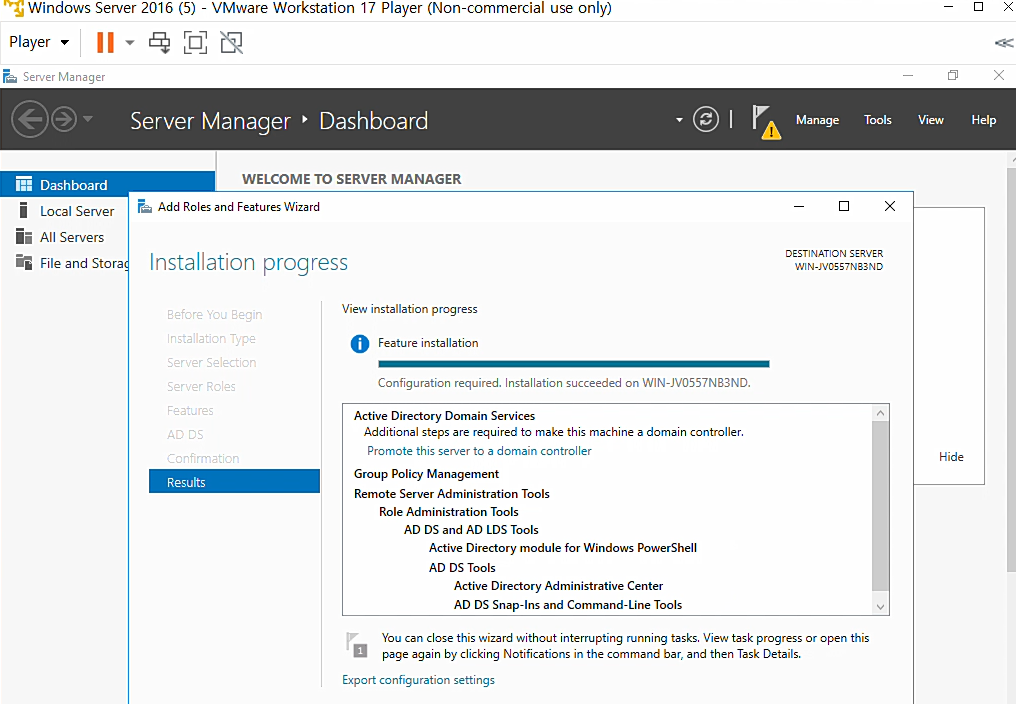Click the AD DS Tools entry
The width and height of the screenshot is (1016, 704).
(462, 568)
